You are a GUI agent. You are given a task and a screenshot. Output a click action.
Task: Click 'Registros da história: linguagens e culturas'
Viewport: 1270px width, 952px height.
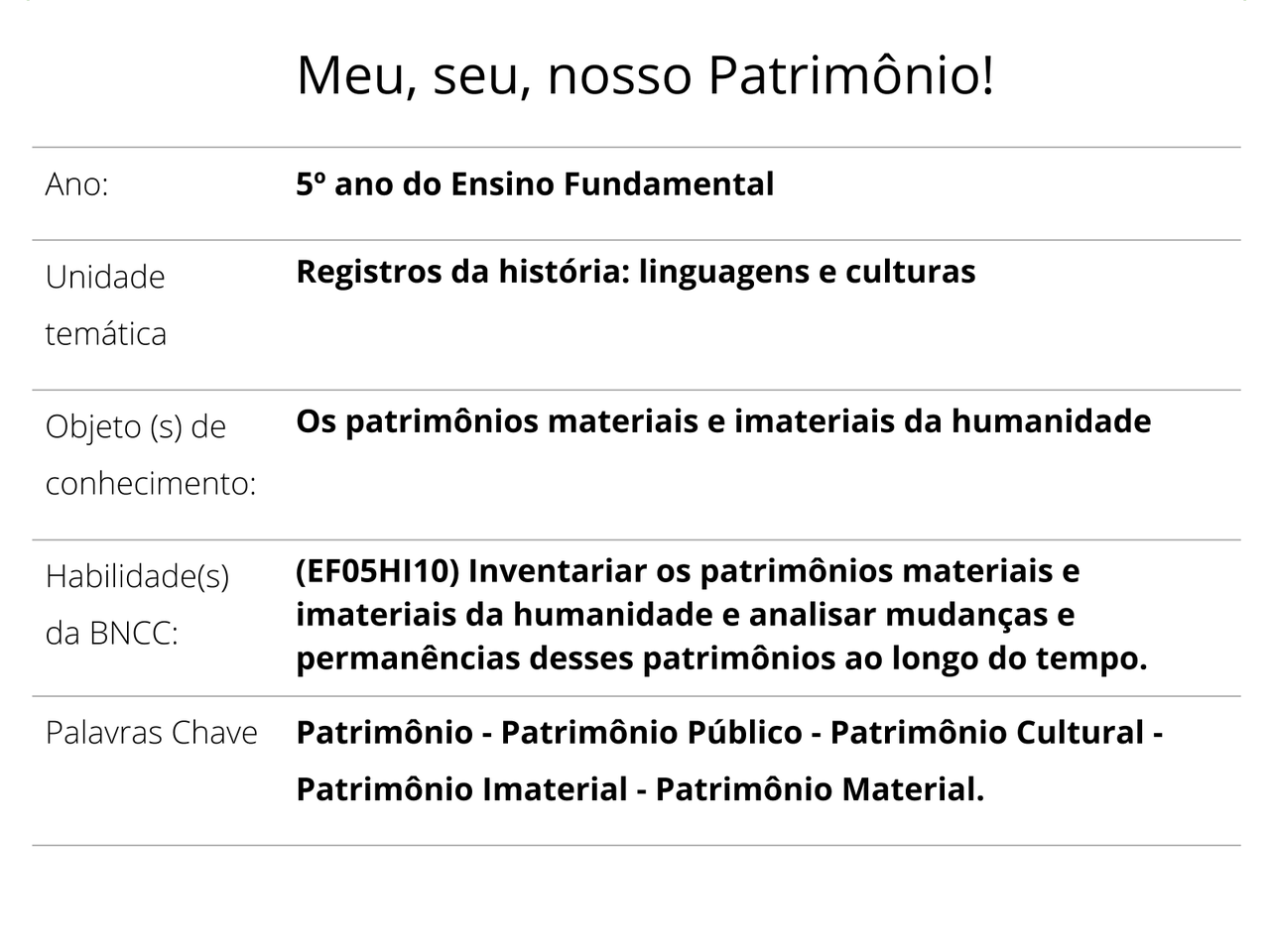tap(635, 272)
